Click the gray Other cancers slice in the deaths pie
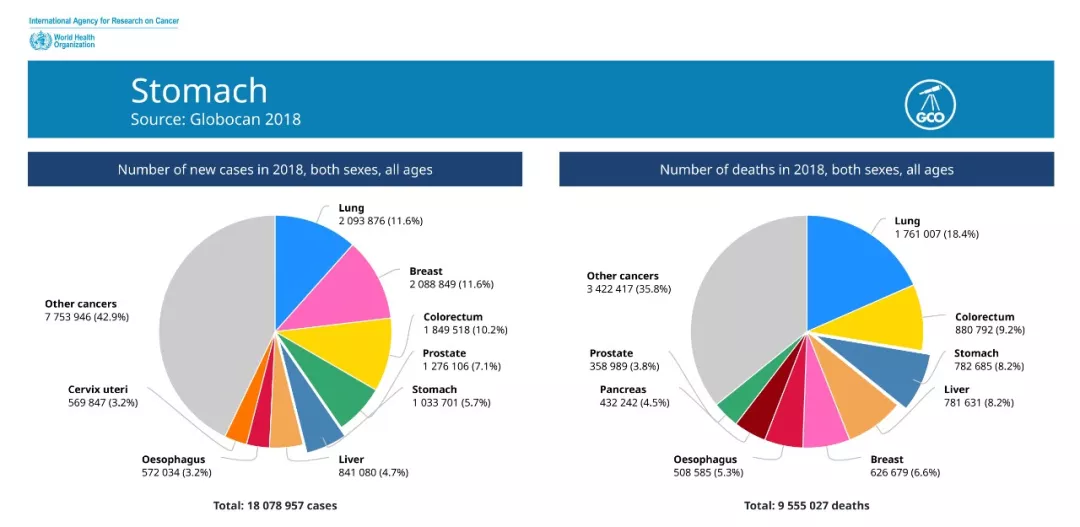Screen dimensions: 1080x527 745,310
